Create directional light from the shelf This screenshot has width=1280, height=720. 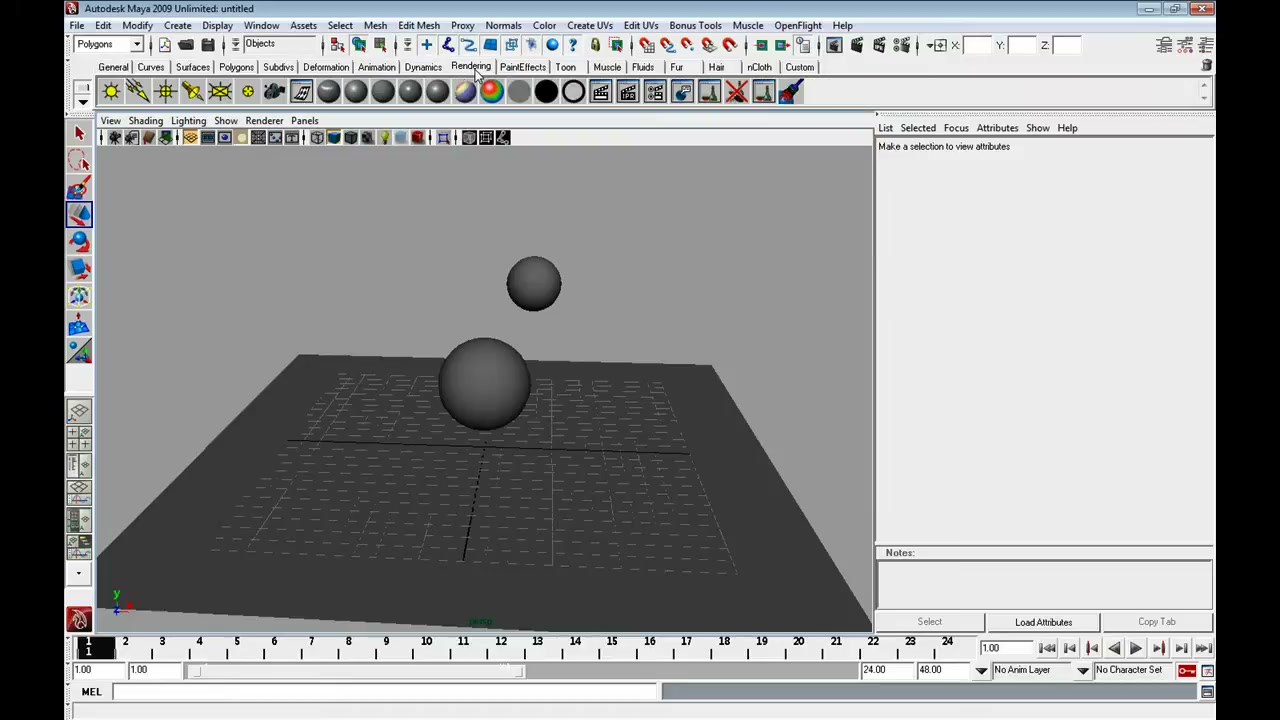138,92
